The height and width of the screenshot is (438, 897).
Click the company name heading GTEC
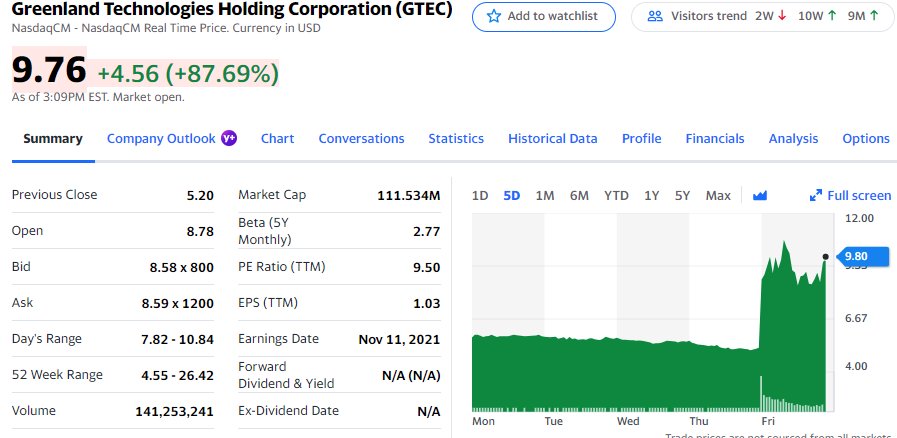click(x=232, y=9)
